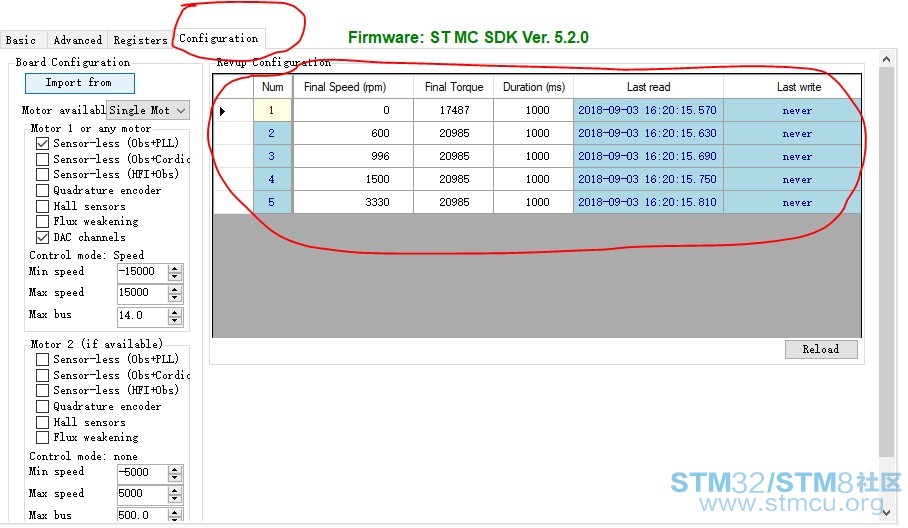This screenshot has height=528, width=908.
Task: Click the Last write column header
Action: (x=792, y=87)
